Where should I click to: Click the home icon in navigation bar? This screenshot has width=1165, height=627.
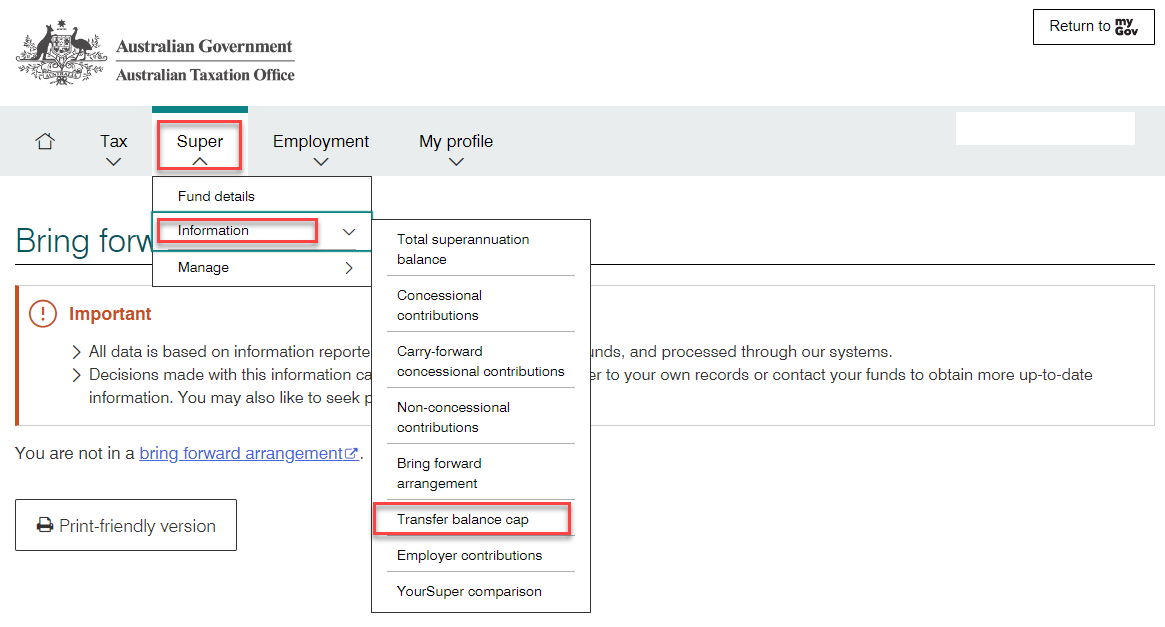point(45,142)
